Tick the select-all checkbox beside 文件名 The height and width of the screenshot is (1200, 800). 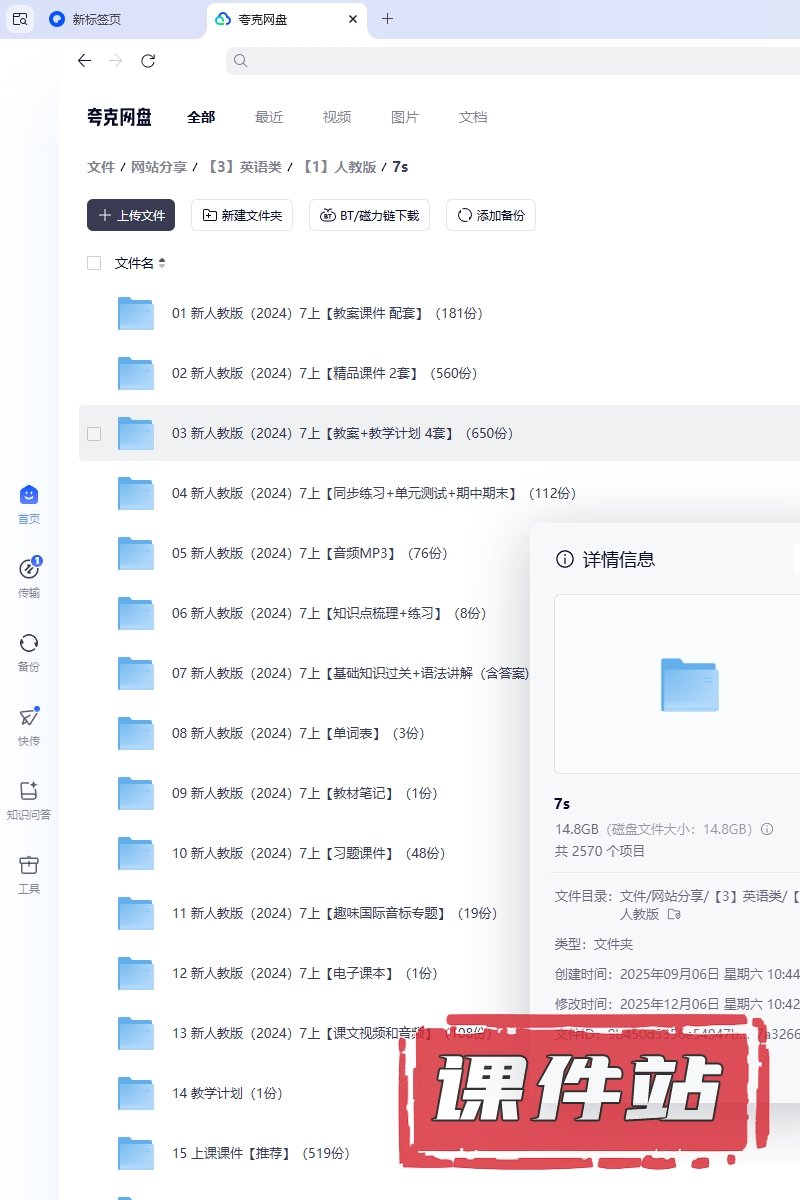pos(94,263)
